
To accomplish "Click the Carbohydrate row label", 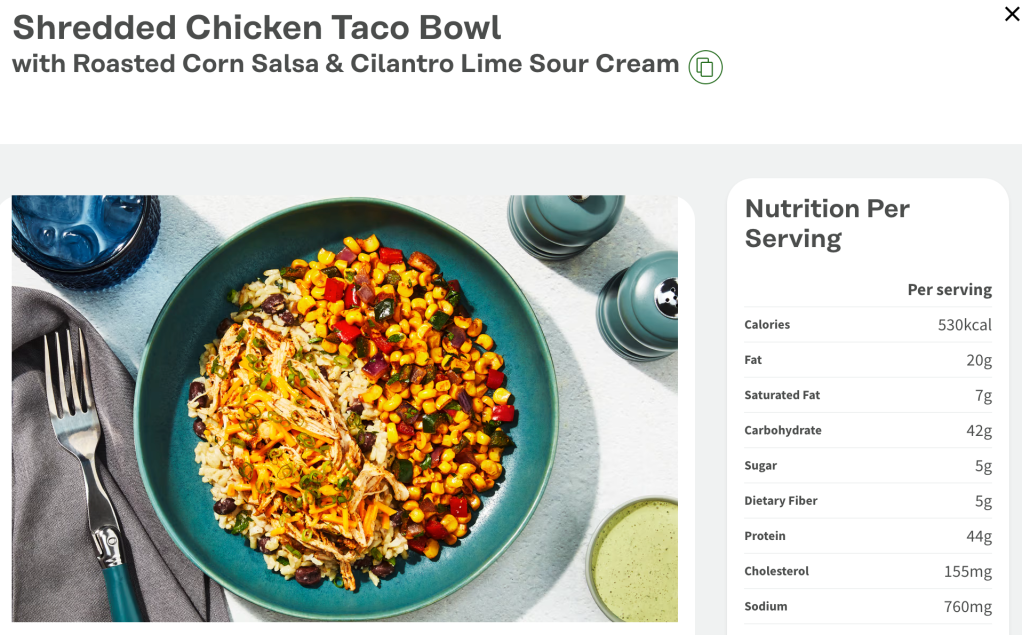I will (x=783, y=431).
